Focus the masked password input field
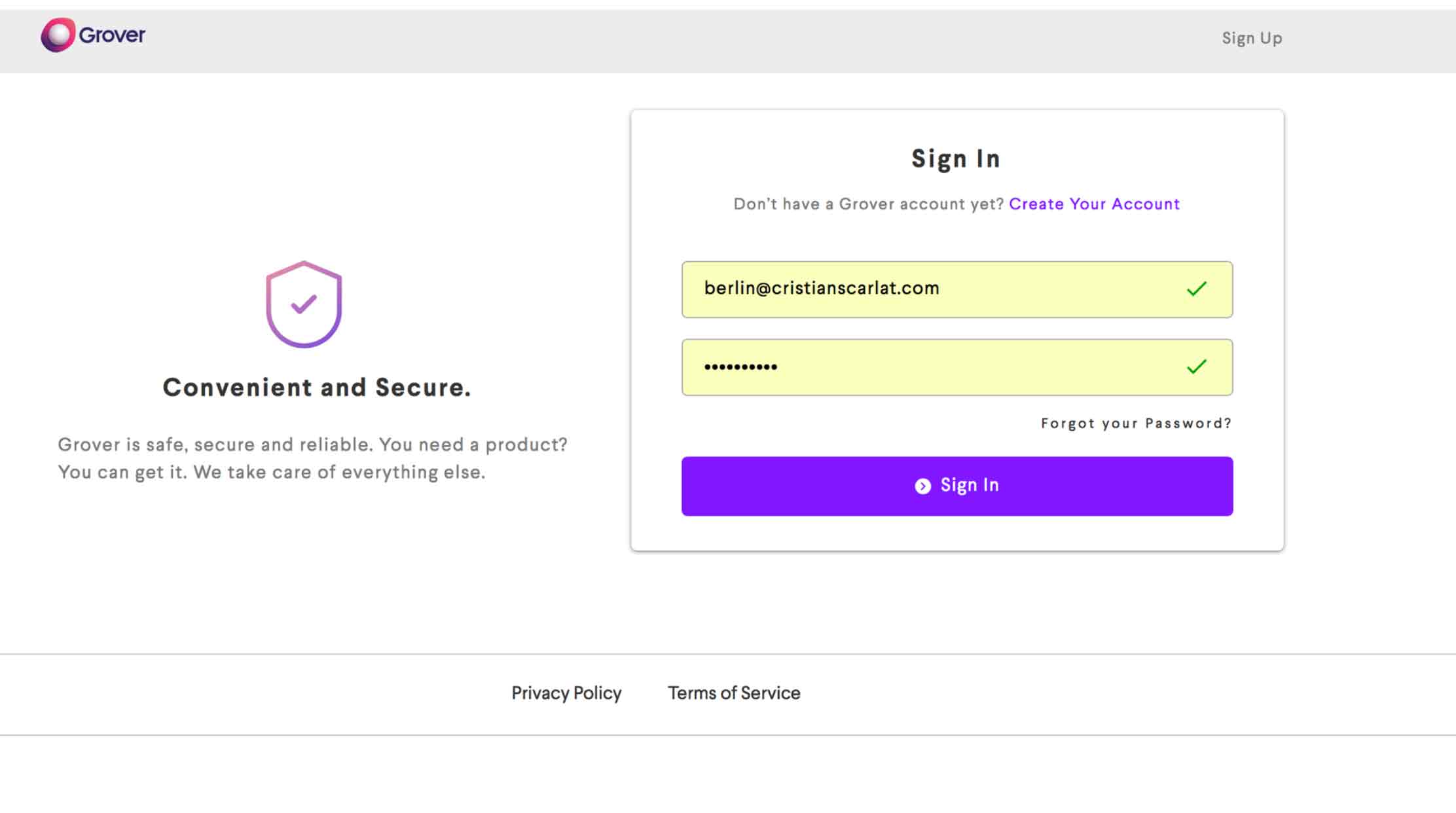1456x813 pixels. [x=957, y=367]
